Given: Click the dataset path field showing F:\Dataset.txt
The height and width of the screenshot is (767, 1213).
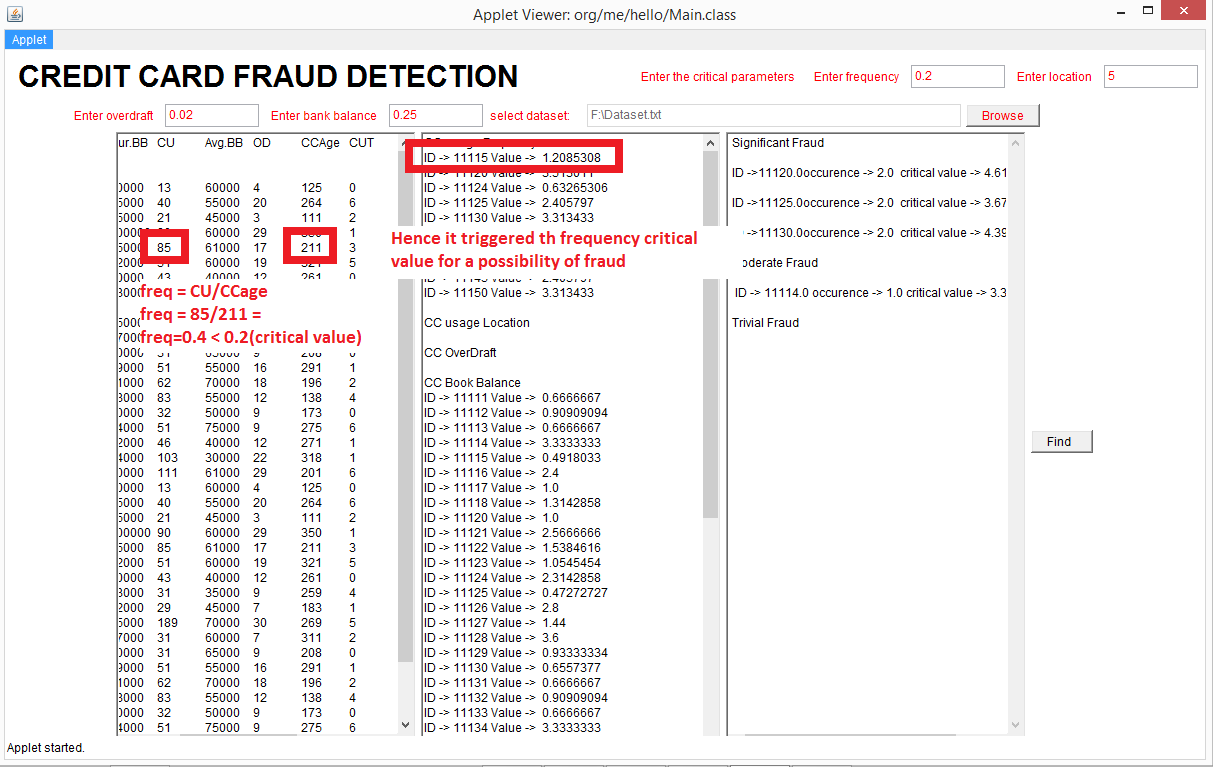Looking at the screenshot, I should (772, 116).
